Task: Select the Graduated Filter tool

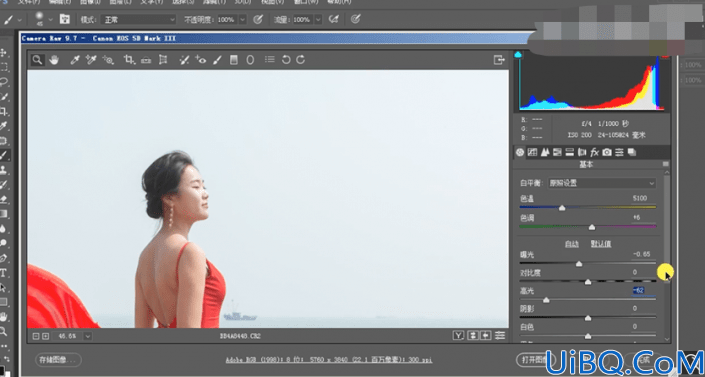Action: tap(234, 60)
